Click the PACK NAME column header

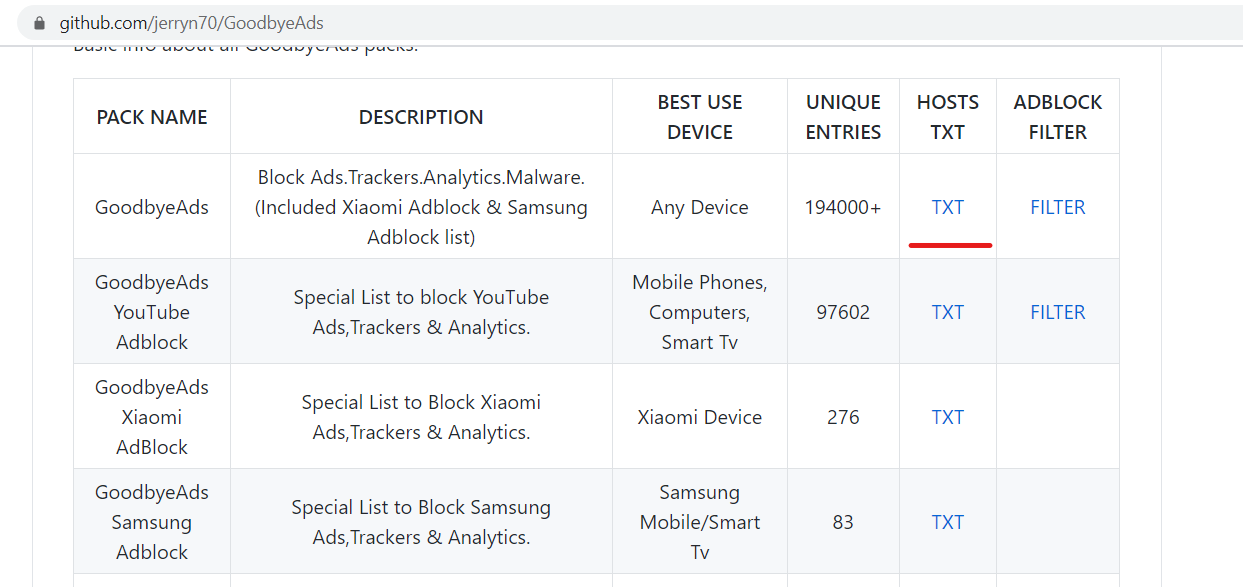pyautogui.click(x=152, y=117)
